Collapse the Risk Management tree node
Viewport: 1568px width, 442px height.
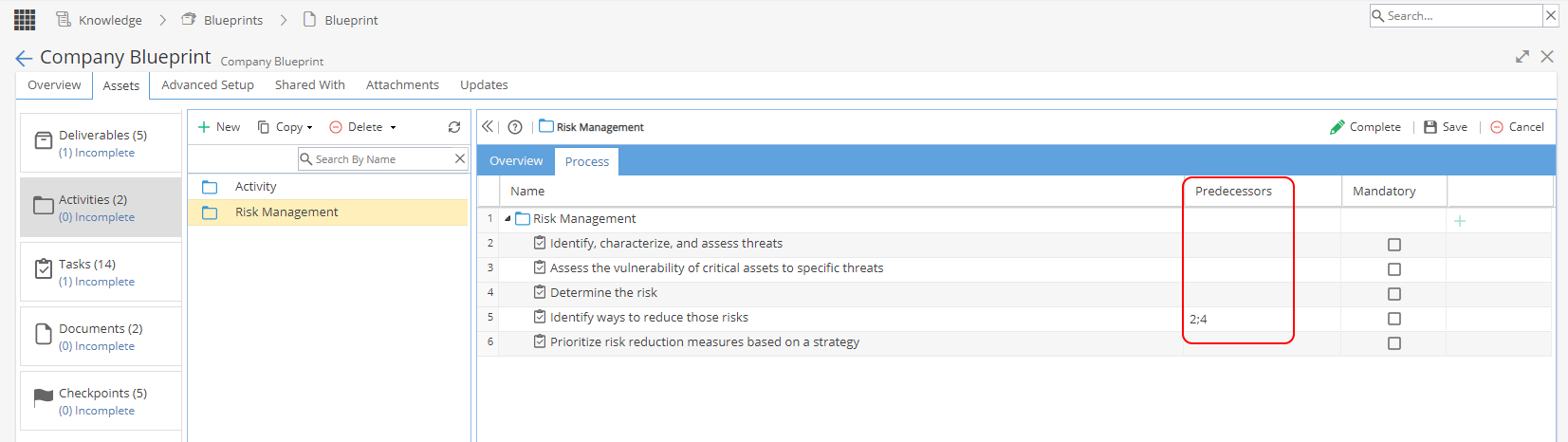click(507, 219)
